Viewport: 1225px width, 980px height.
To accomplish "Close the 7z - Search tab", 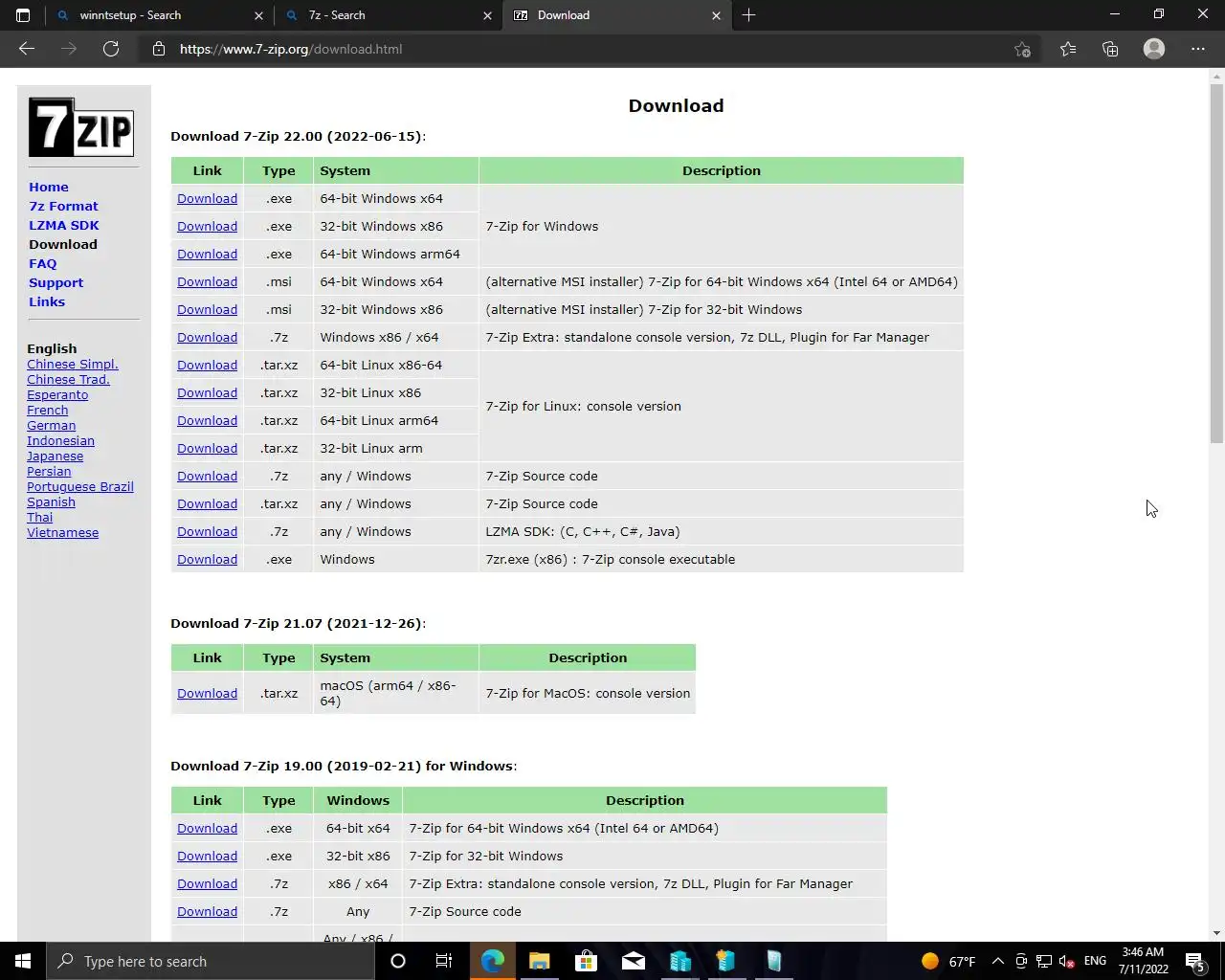I will (x=487, y=15).
